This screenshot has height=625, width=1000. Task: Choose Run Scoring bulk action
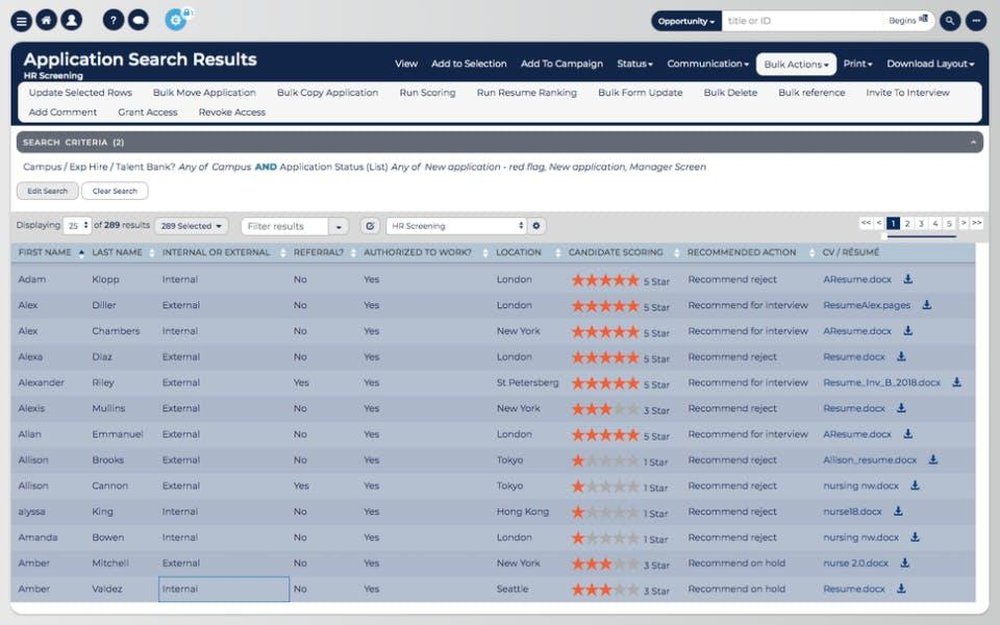[427, 92]
